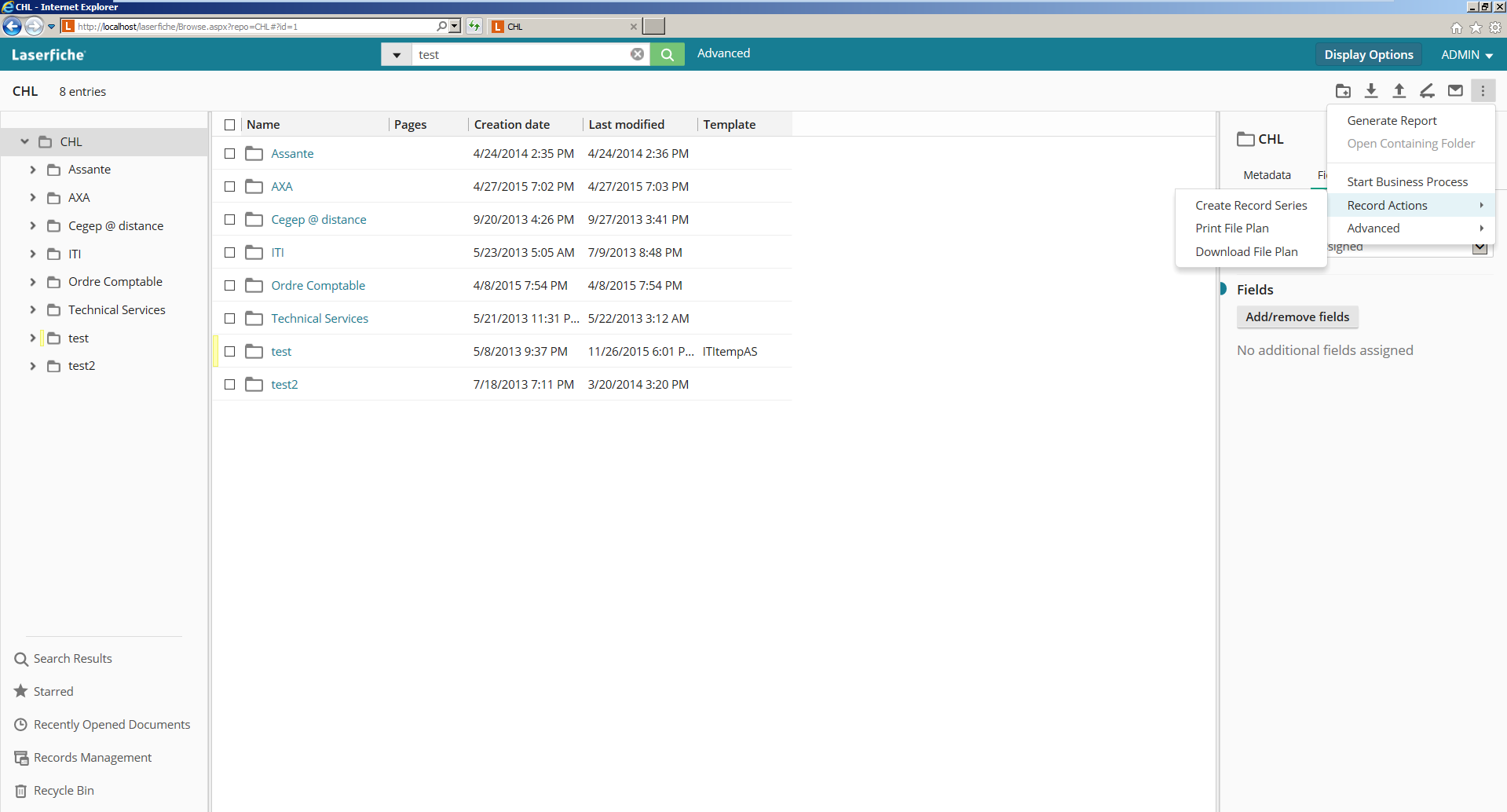Collapse the CHL root tree node
1507x812 pixels.
point(24,142)
